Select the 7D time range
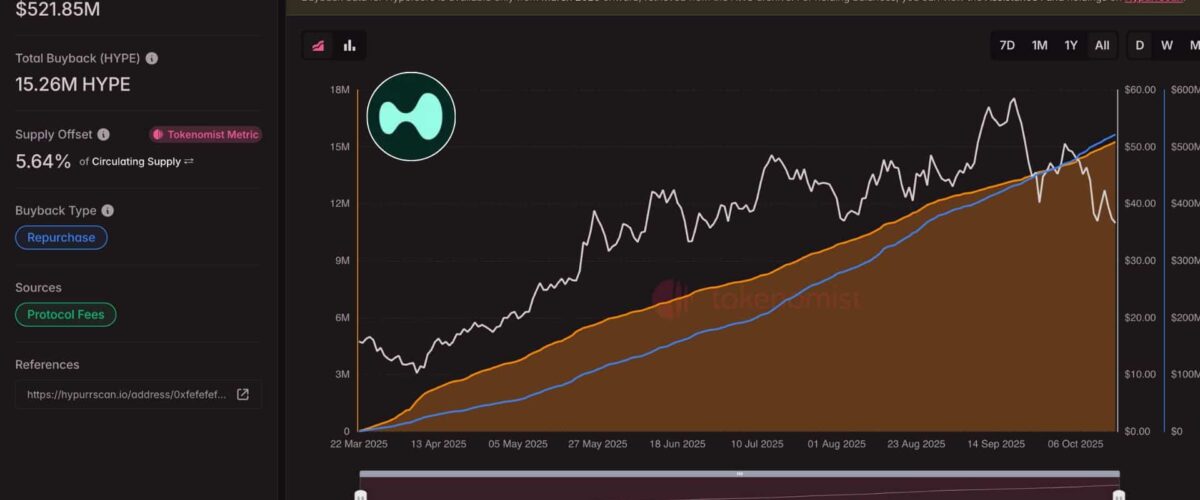This screenshot has width=1200, height=500. [1007, 45]
